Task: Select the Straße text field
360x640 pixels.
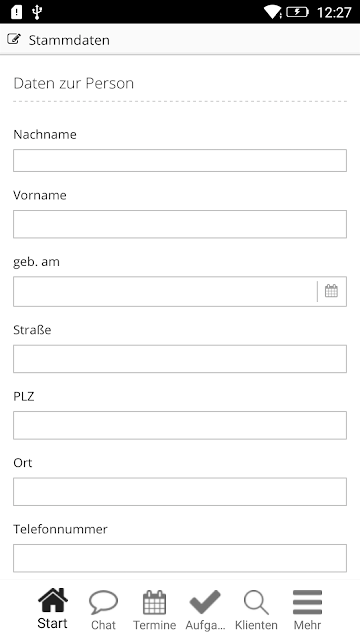Action: (180, 359)
